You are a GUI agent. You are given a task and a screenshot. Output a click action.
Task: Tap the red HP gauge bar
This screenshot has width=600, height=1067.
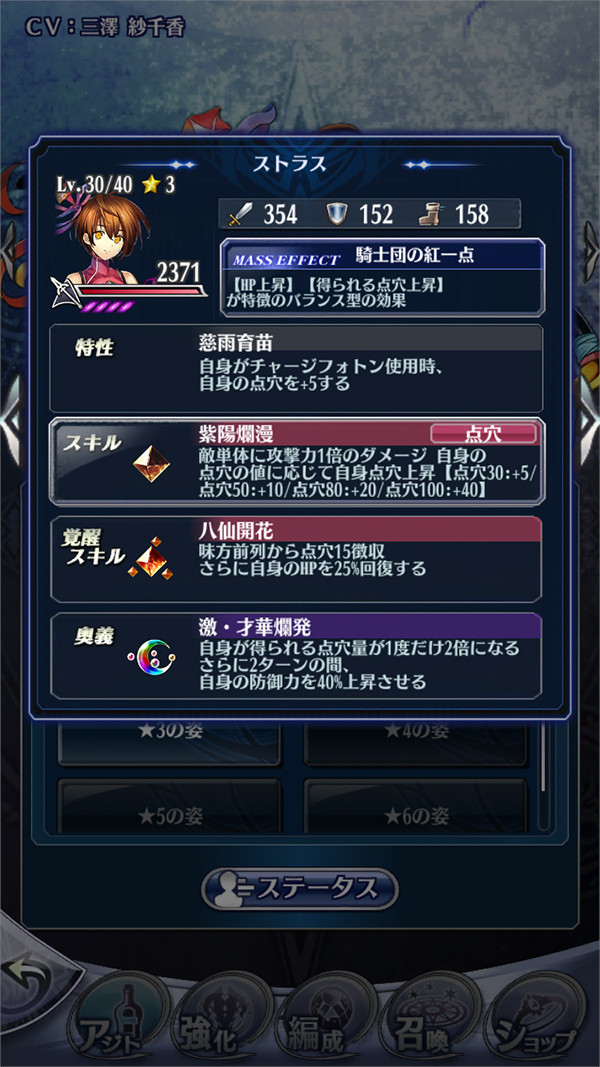click(139, 291)
